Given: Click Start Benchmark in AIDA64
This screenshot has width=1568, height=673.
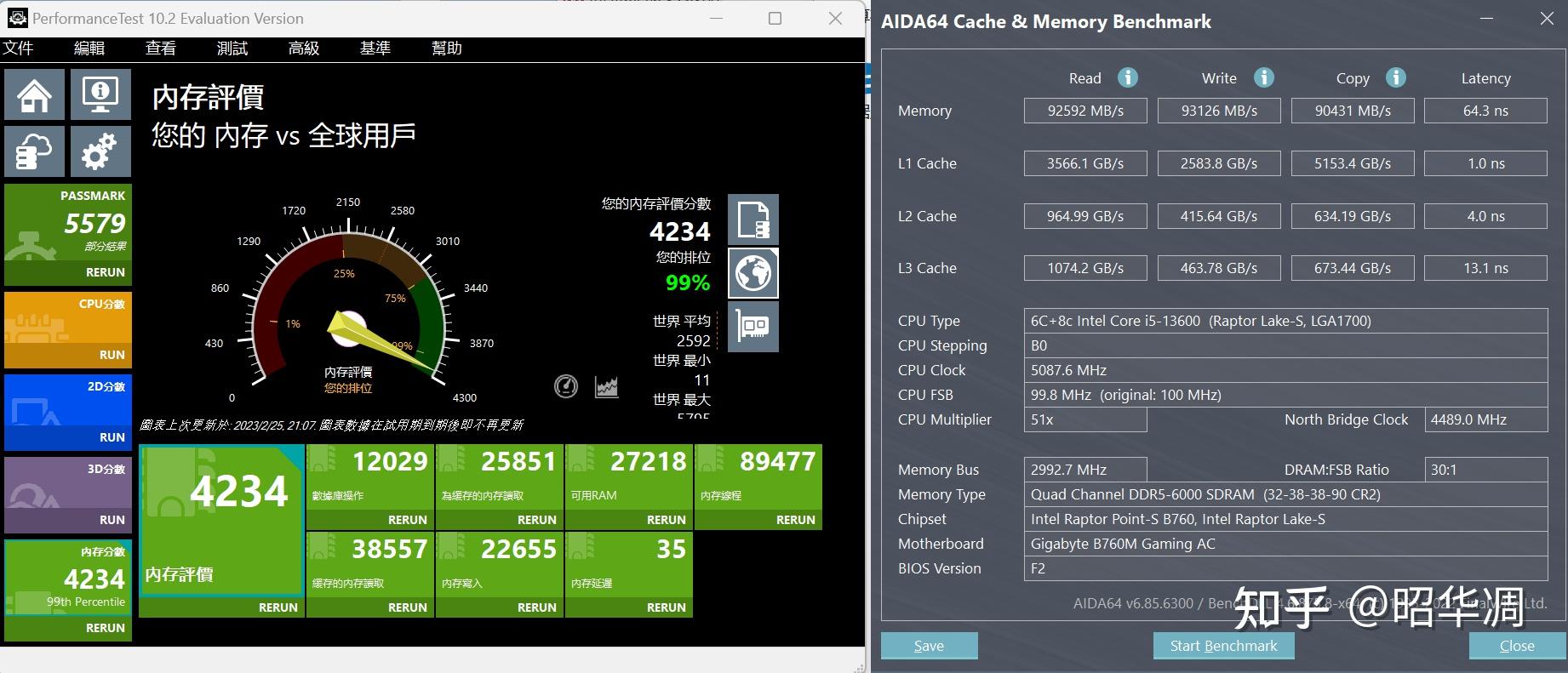Looking at the screenshot, I should pyautogui.click(x=1223, y=646).
